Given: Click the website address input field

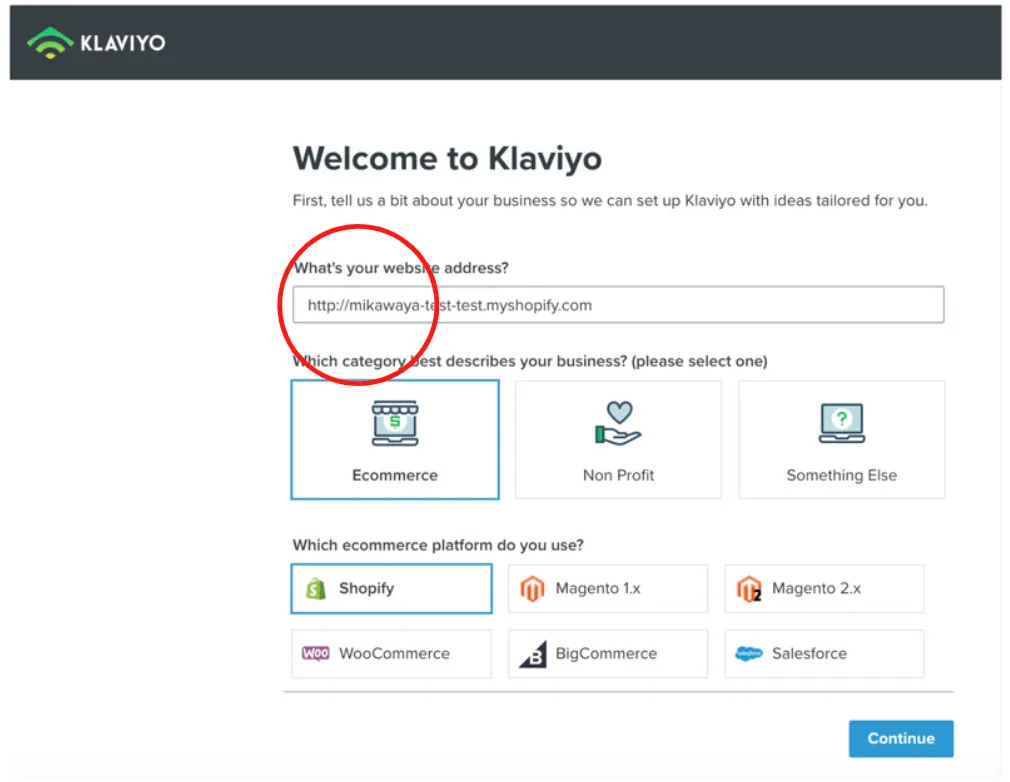Looking at the screenshot, I should (618, 305).
